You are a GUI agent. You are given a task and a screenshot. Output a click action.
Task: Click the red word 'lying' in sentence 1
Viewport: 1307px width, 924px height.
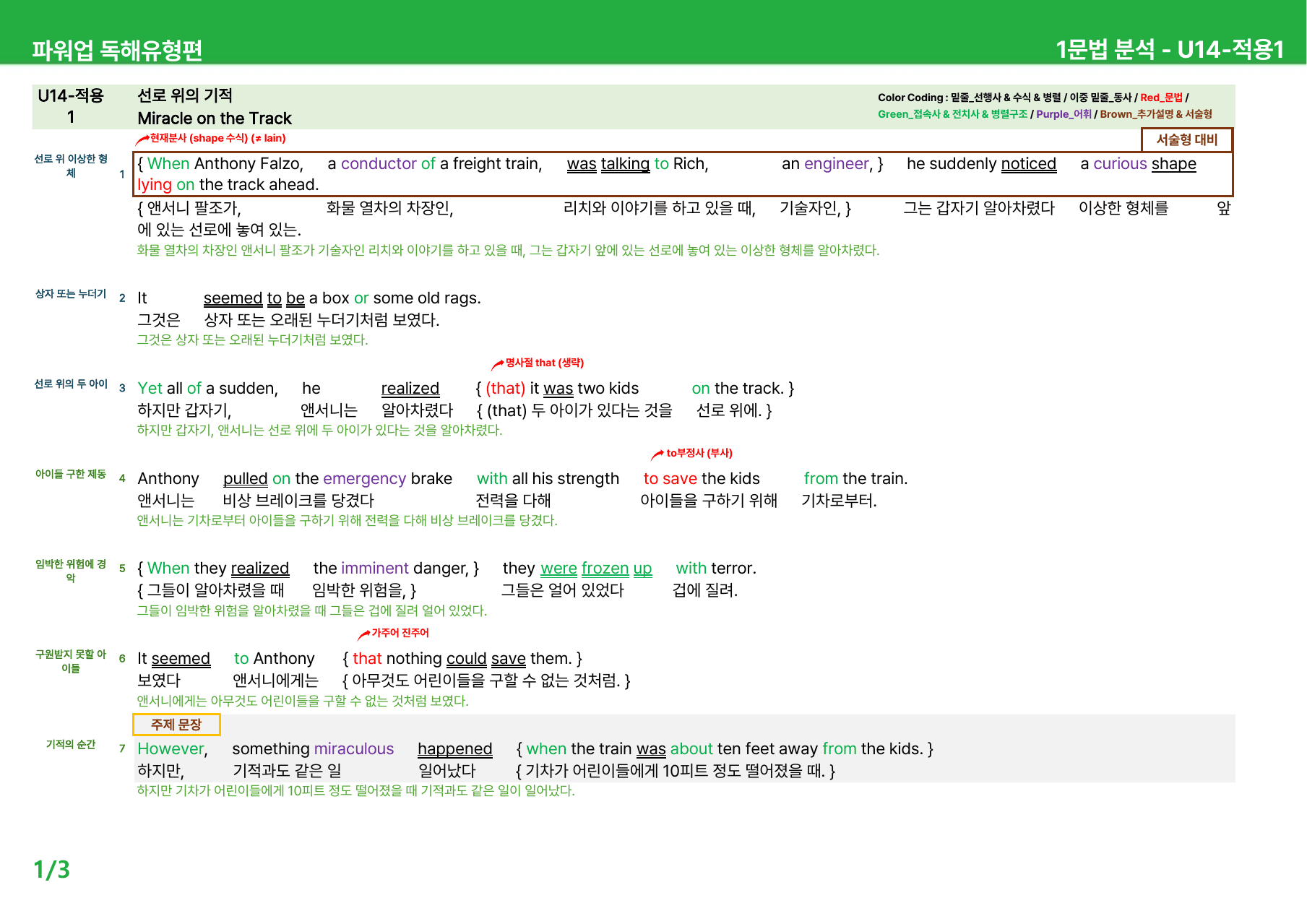(155, 185)
